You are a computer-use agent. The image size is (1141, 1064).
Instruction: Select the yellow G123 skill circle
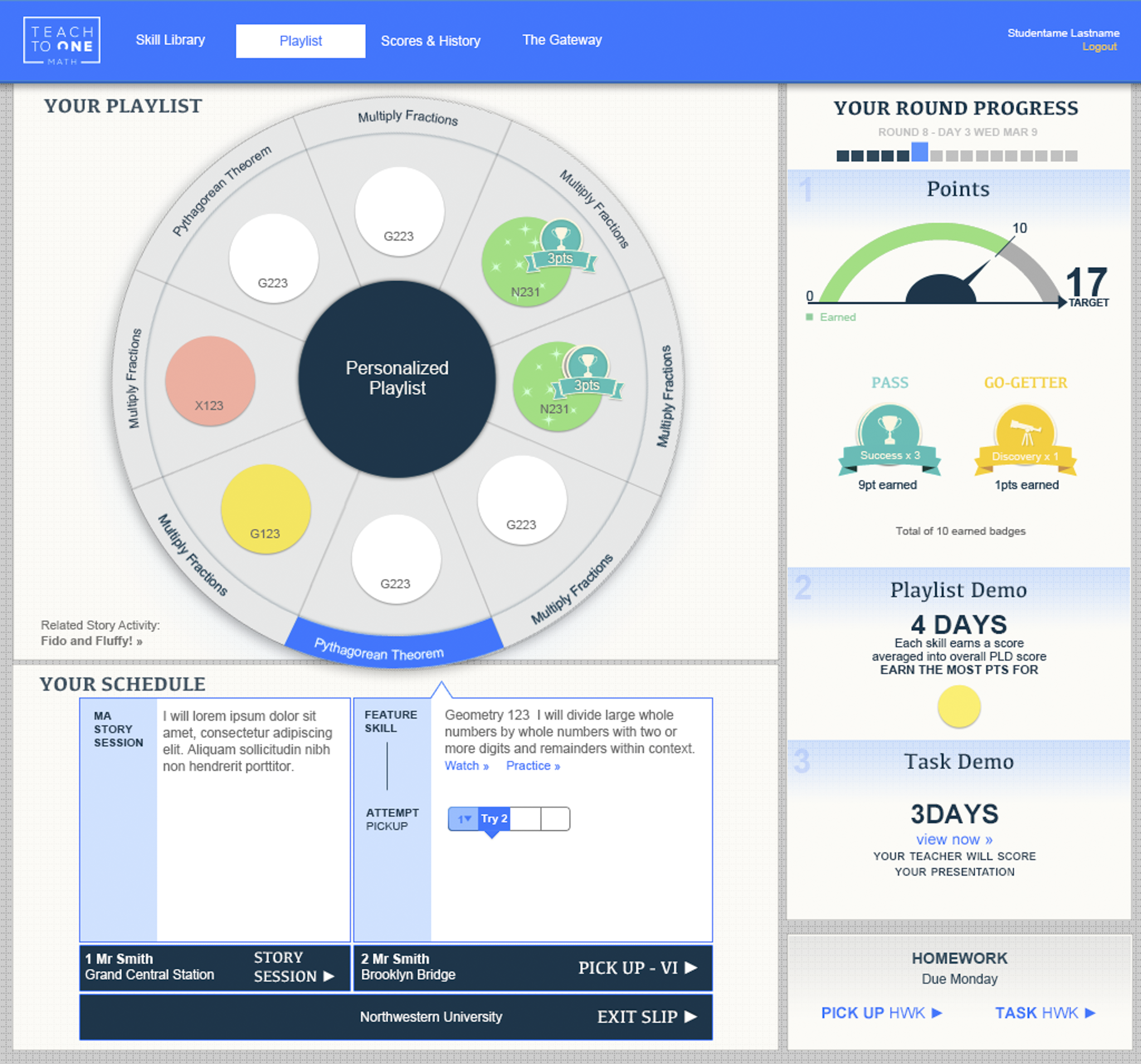point(266,509)
